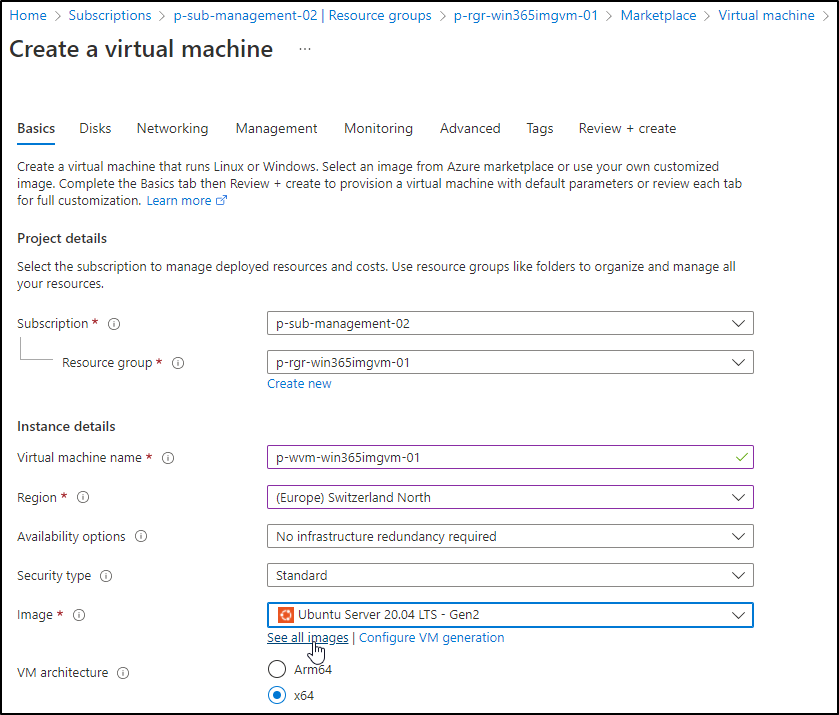Open the Networking tab
The height and width of the screenshot is (715, 839).
172,128
